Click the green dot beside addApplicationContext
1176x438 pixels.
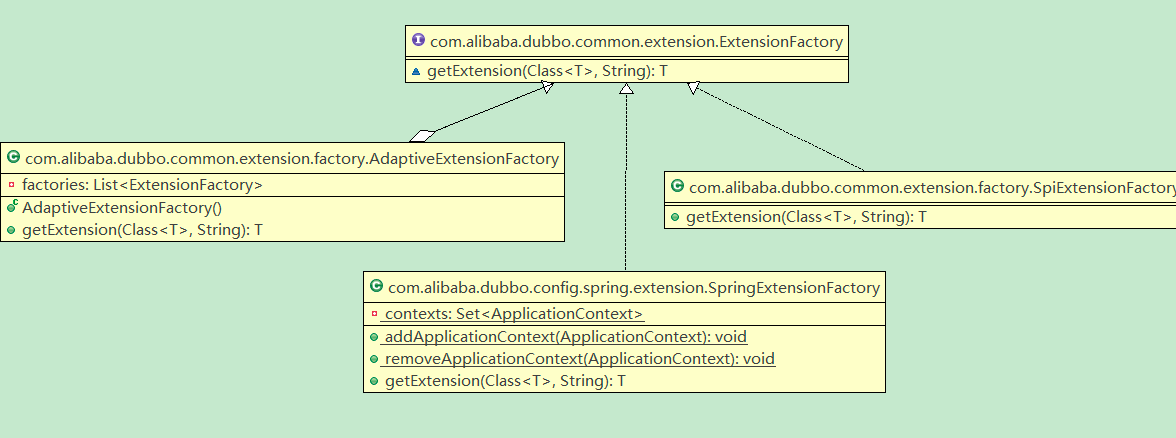click(374, 337)
